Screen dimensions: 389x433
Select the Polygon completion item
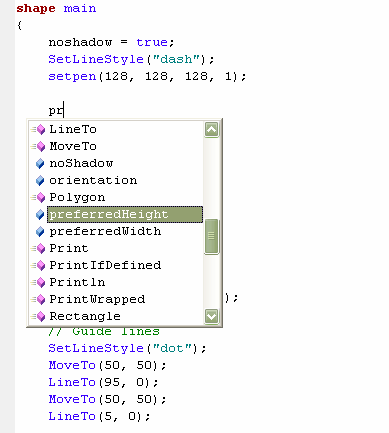pos(77,197)
